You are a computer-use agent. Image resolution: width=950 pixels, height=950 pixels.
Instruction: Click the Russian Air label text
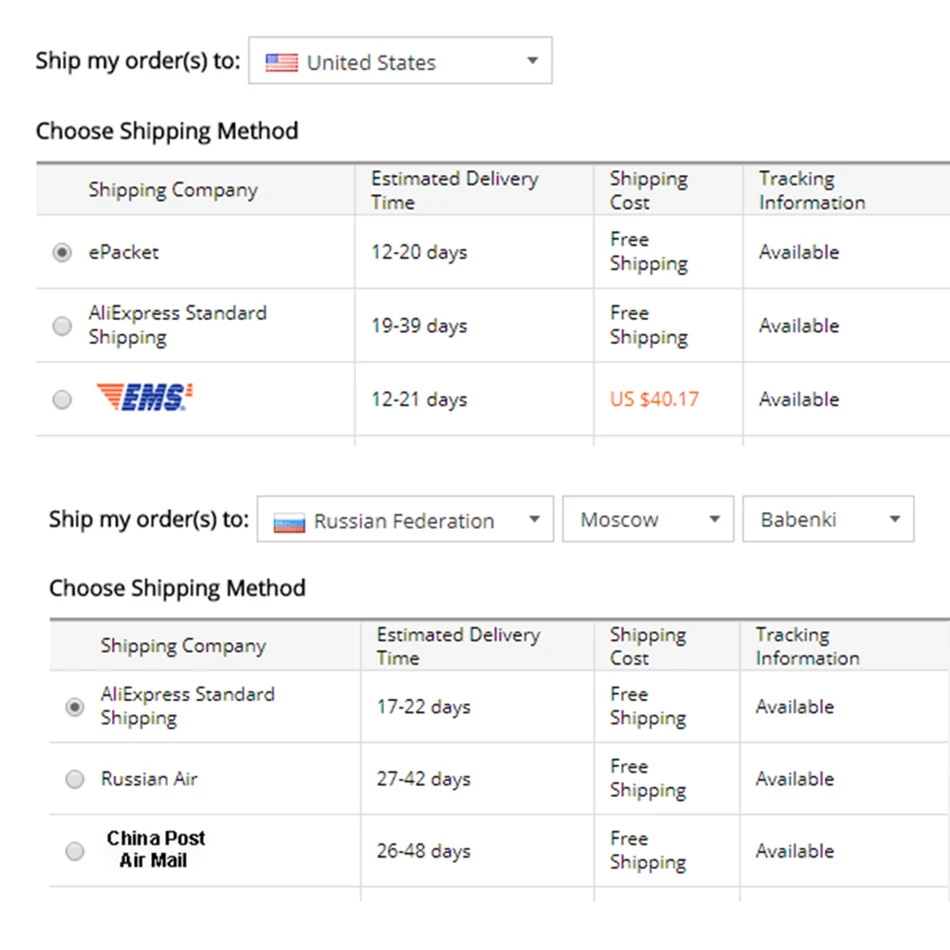(149, 779)
